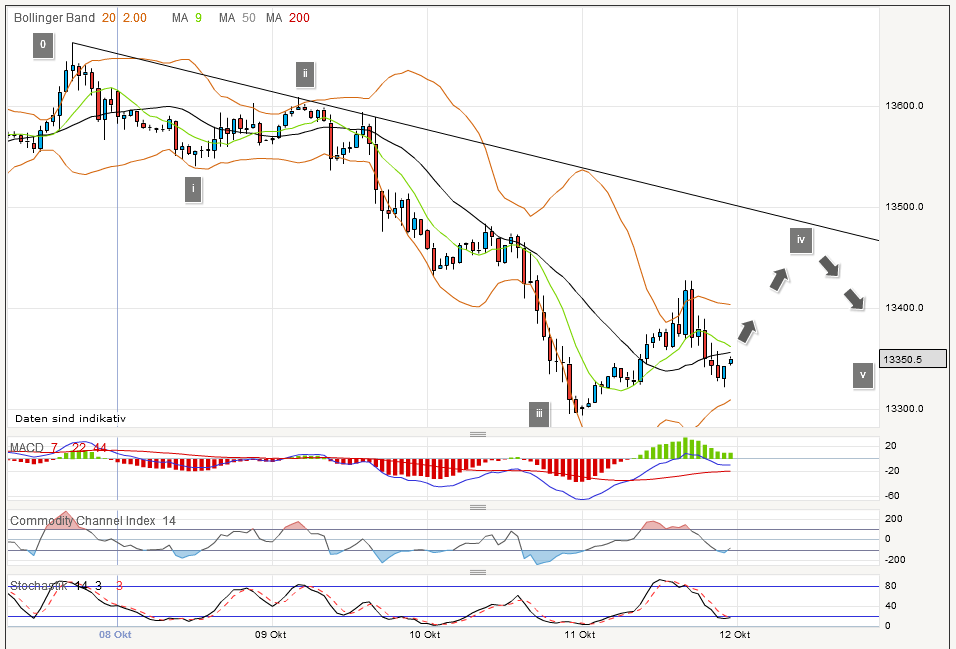
Task: Click the green MA 9 indicator label
Action: point(187,18)
